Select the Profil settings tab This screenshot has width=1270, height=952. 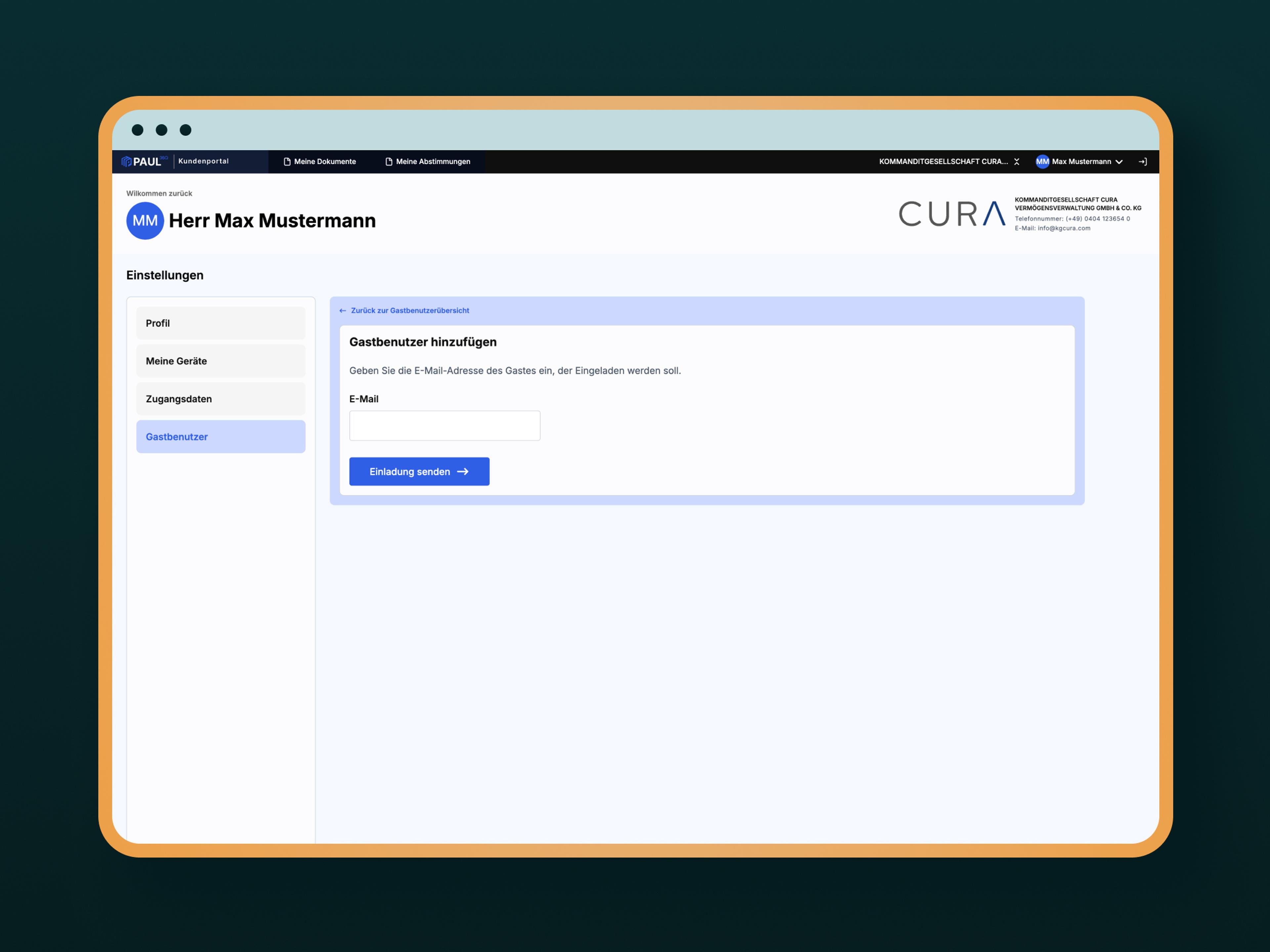click(221, 323)
